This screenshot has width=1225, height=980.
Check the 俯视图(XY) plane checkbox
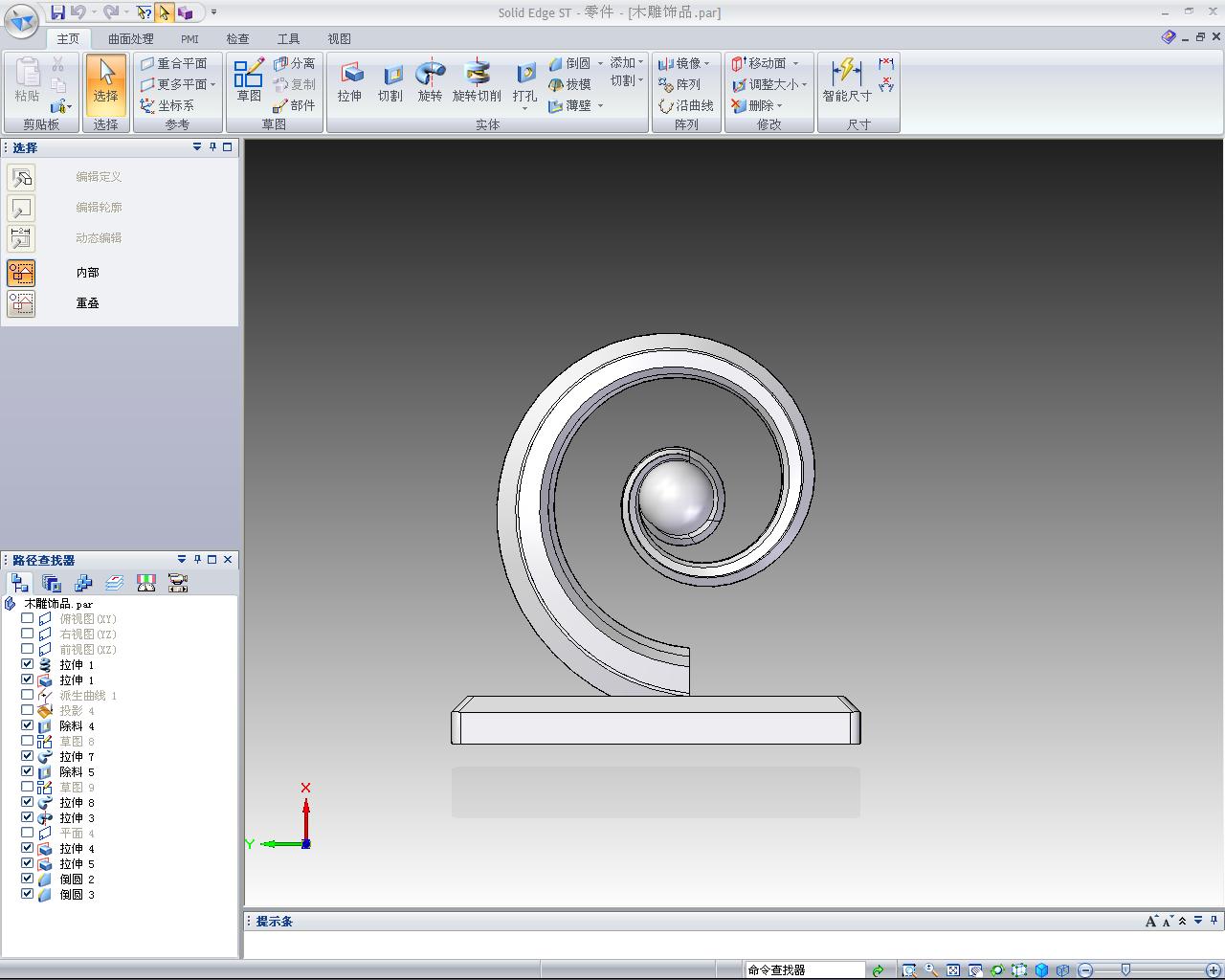27,618
